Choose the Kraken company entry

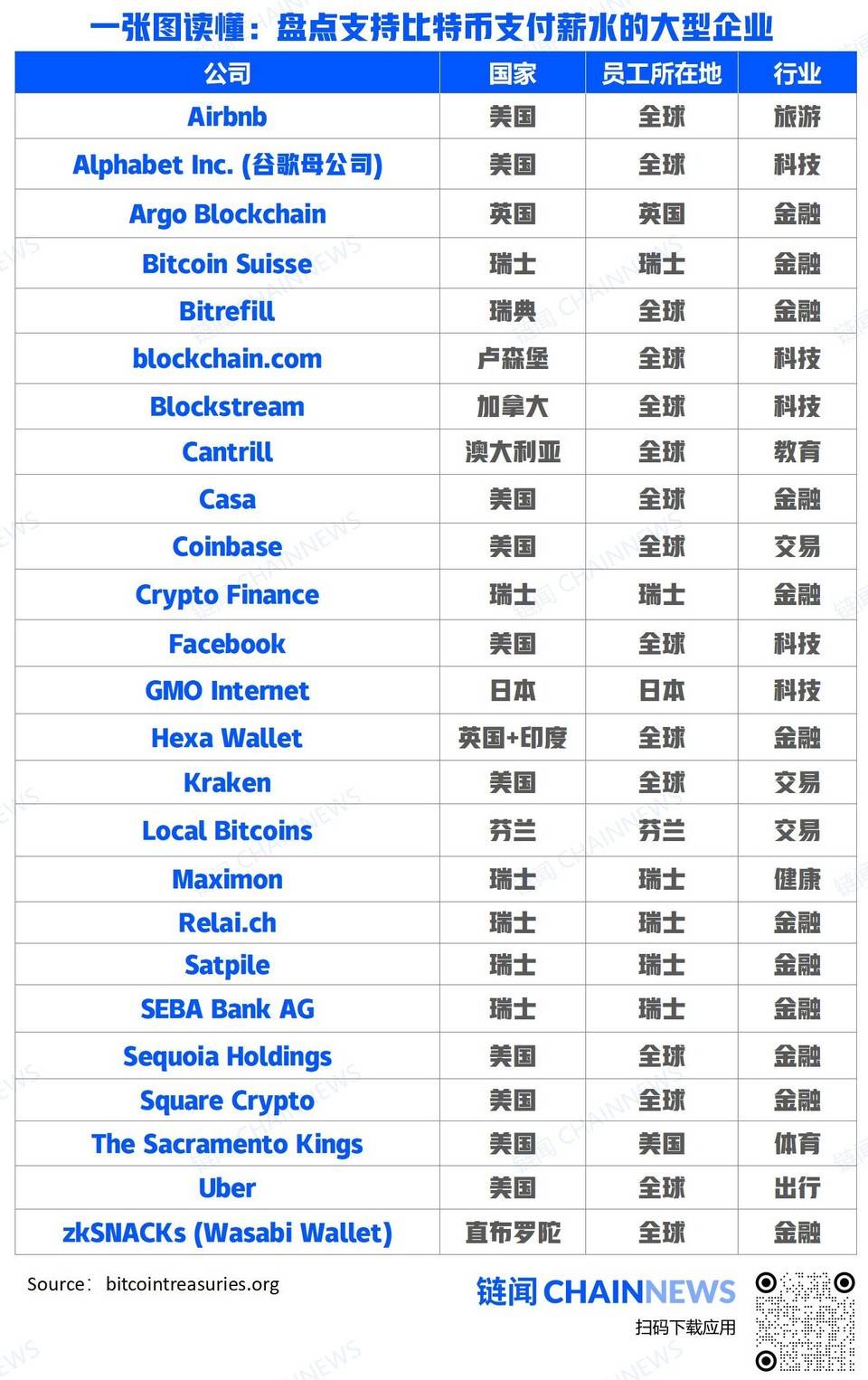[x=227, y=782]
